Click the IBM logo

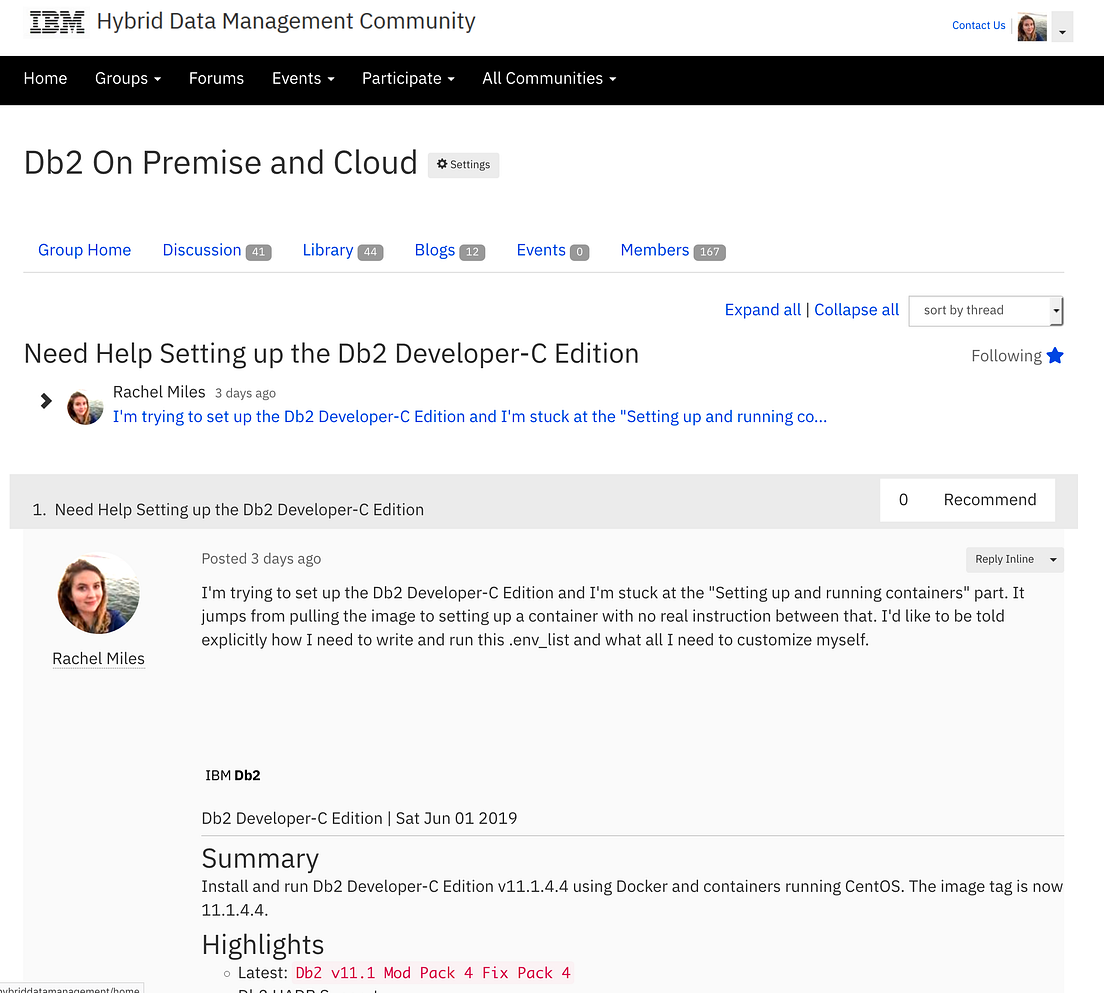tap(57, 22)
